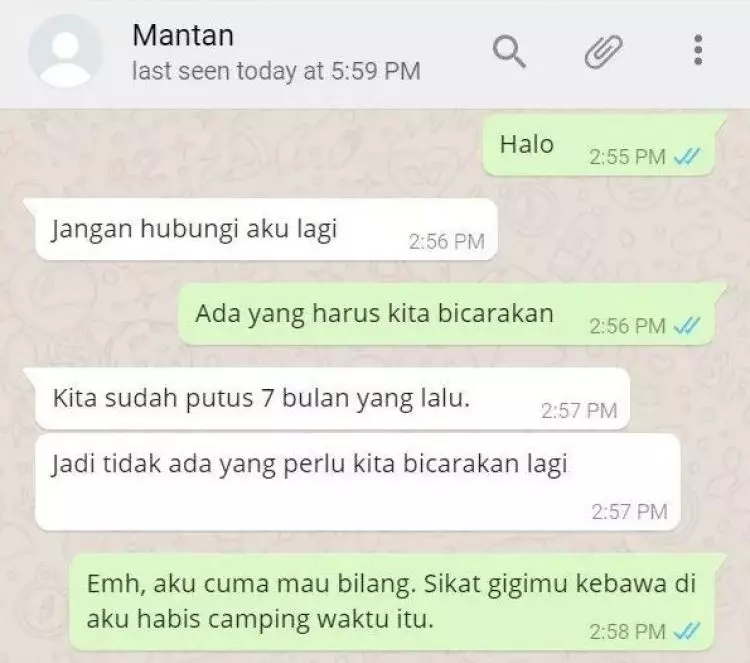Screen dimensions: 750x663
Task: Click the 2:57 PM timestamp in Jadi tidak bubble
Action: coord(629,512)
